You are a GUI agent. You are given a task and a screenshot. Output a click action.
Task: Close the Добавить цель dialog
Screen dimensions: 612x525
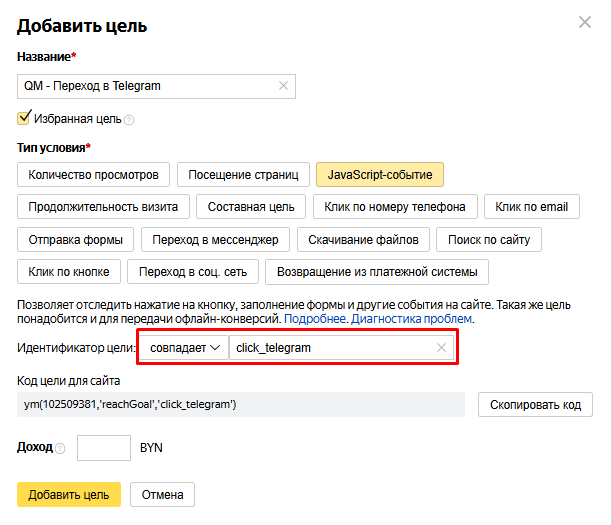585,22
